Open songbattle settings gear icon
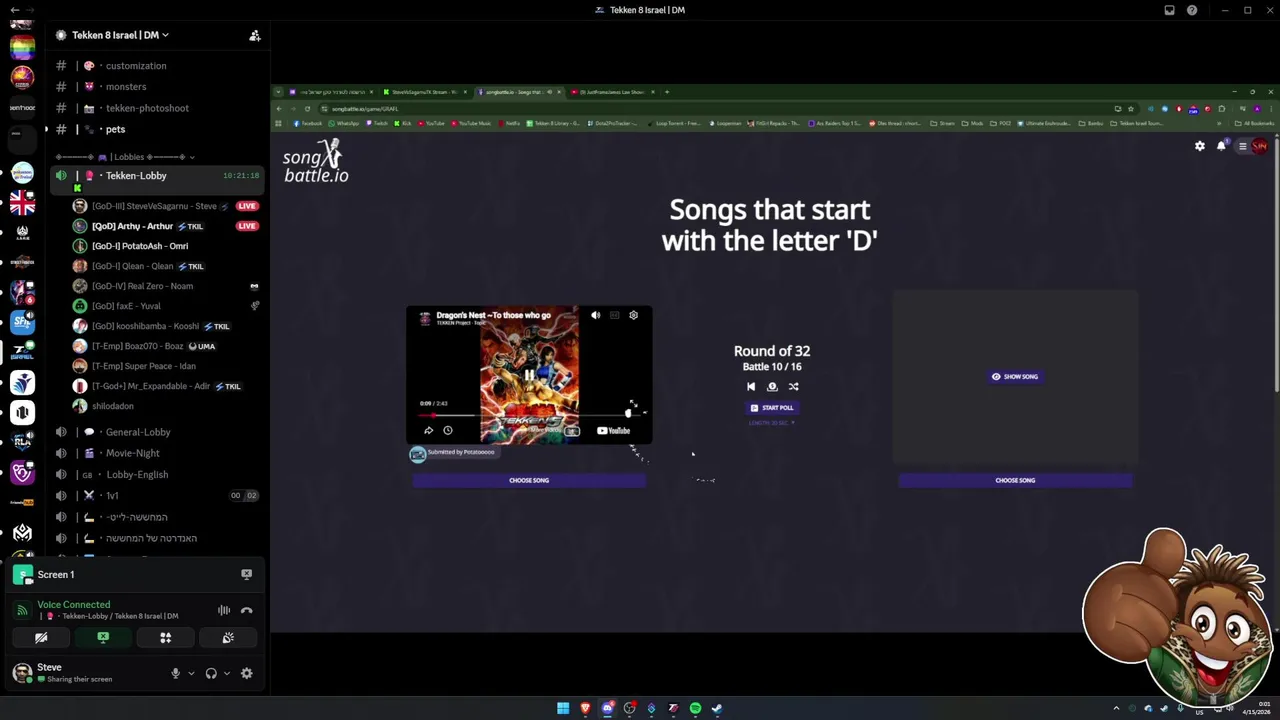The image size is (1280, 720). coord(1200,146)
